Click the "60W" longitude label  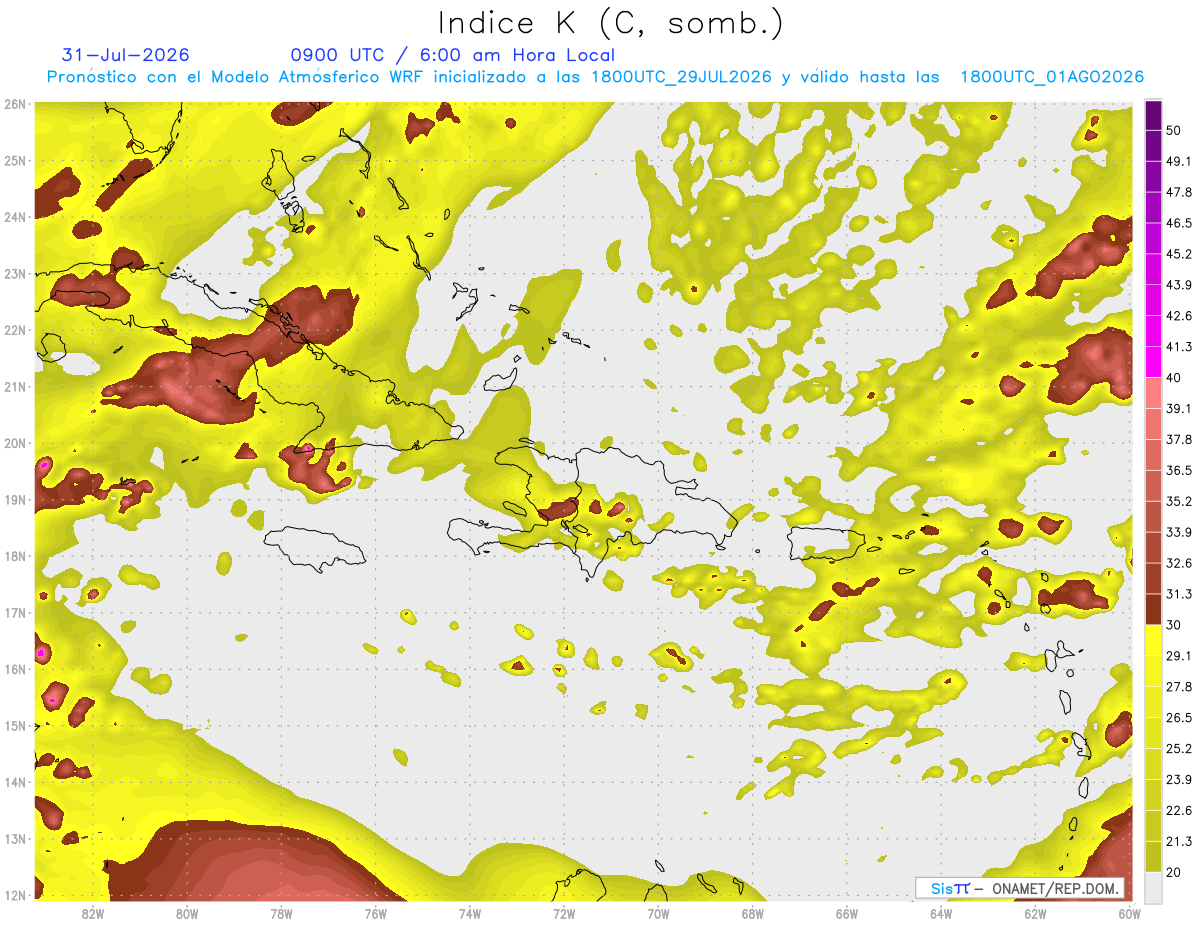[x=1130, y=913]
